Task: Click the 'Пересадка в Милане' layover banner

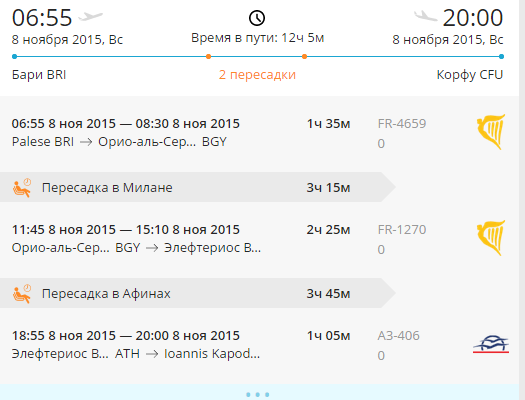Action: 198,187
